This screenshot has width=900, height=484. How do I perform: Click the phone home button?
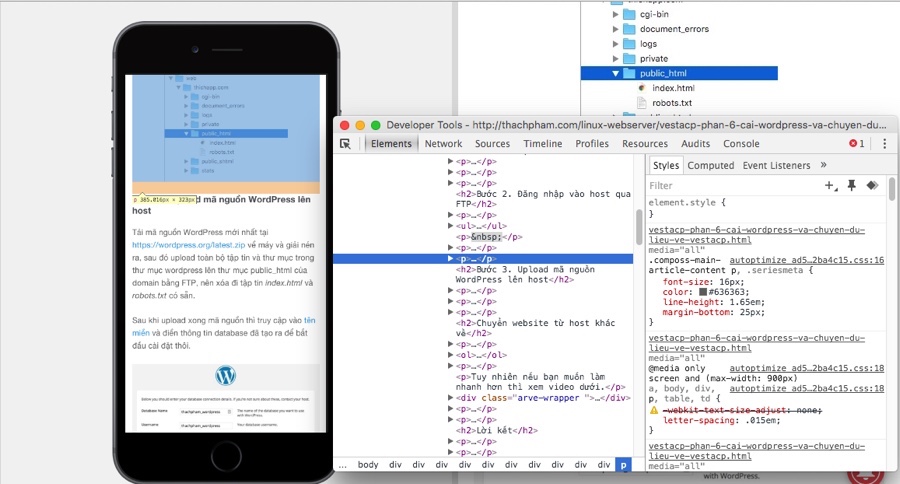[x=226, y=456]
